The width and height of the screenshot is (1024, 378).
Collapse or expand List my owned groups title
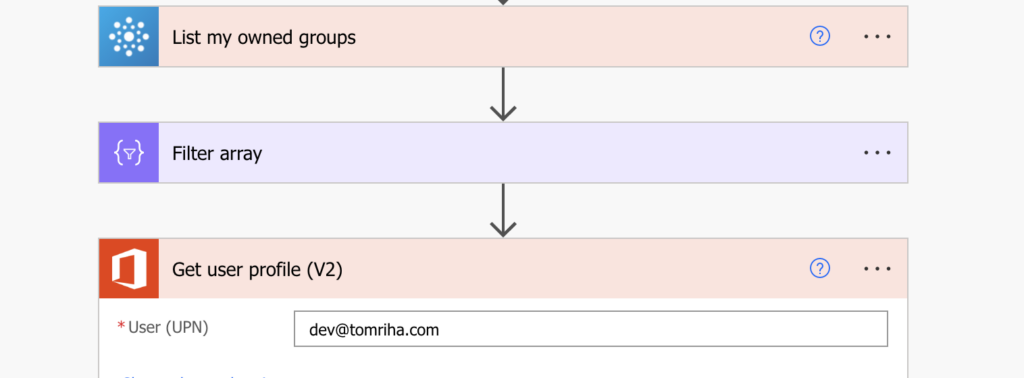point(264,38)
